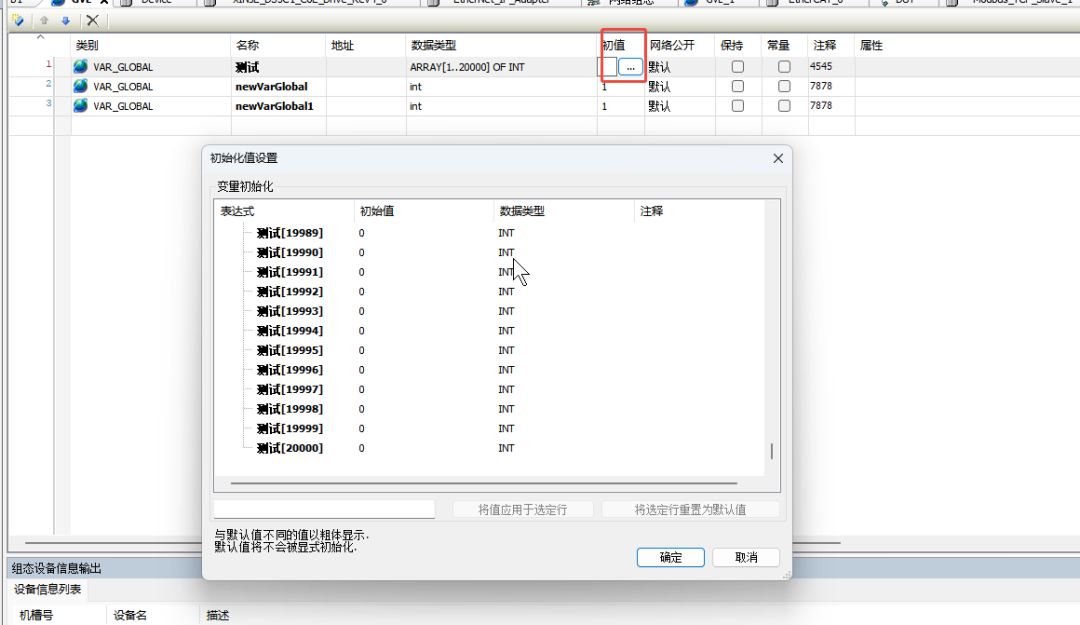Click the globe icon on the newVarGlobal1 row

pyautogui.click(x=81, y=105)
